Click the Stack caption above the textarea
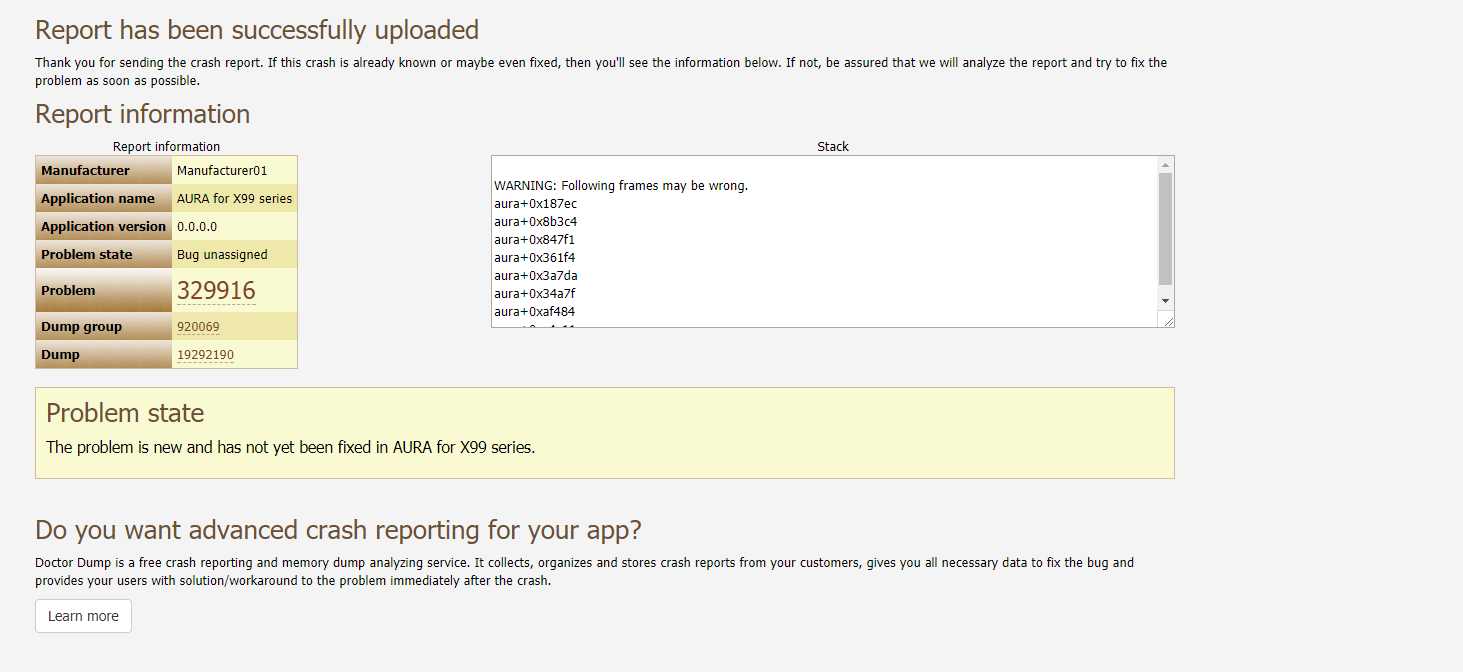Viewport: 1463px width, 672px height. point(833,146)
